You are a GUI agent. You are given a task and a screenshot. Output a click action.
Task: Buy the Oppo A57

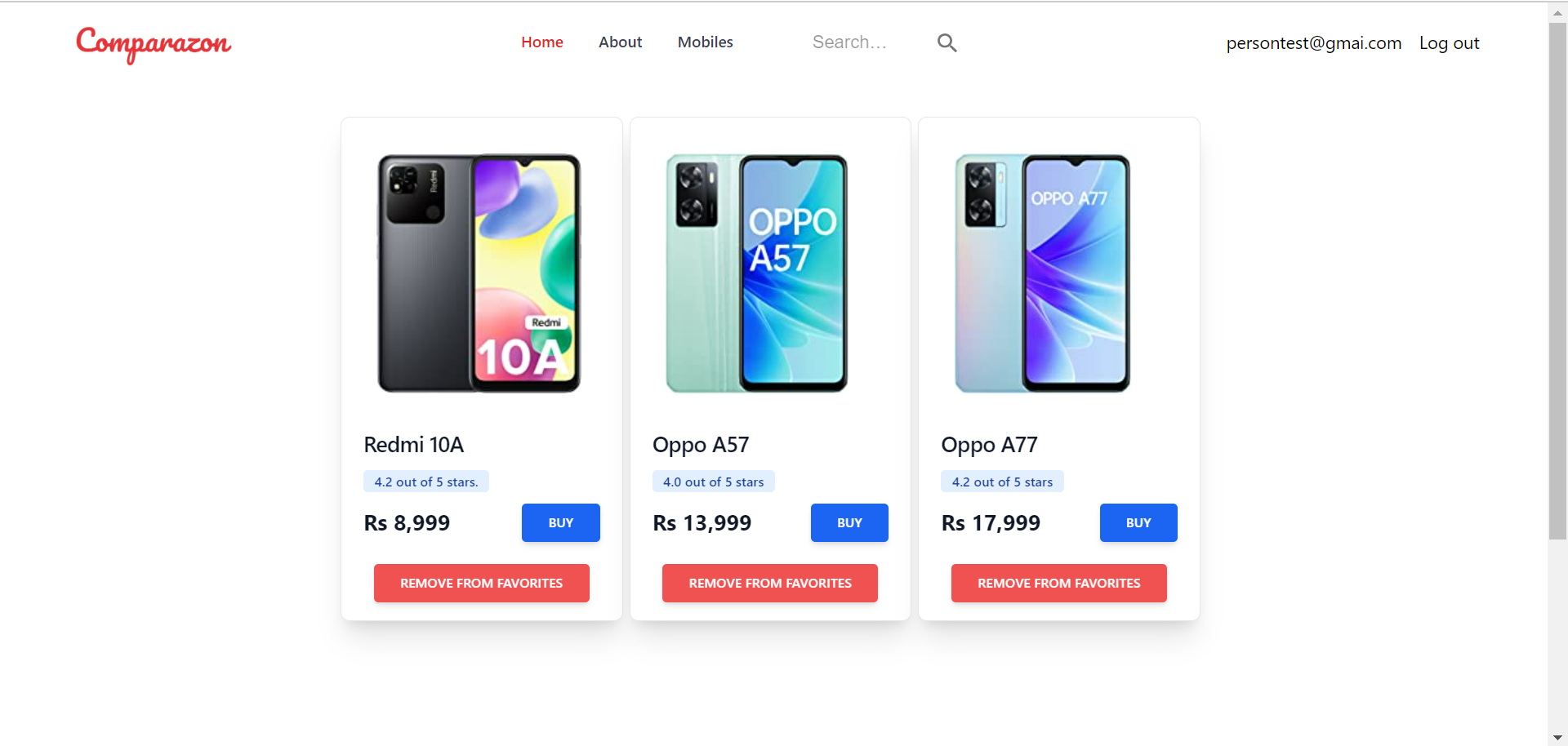pyautogui.click(x=849, y=522)
